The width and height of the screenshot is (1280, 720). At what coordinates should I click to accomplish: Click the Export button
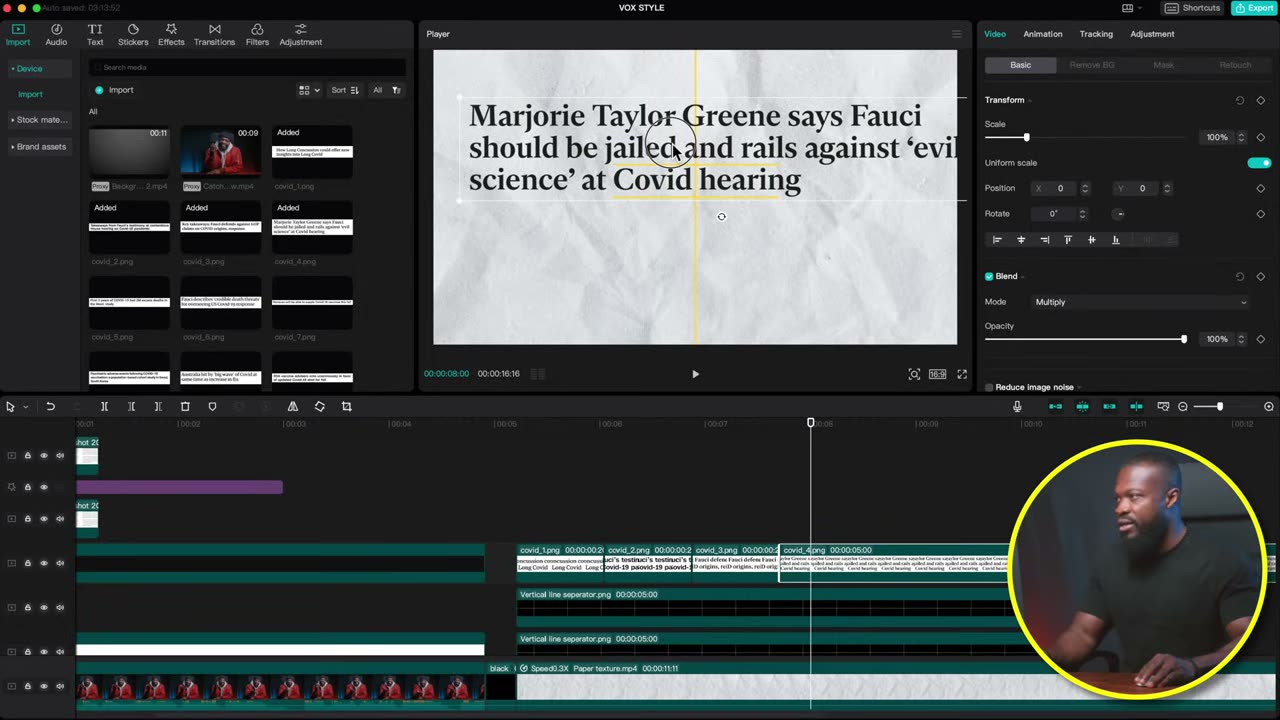[1253, 8]
